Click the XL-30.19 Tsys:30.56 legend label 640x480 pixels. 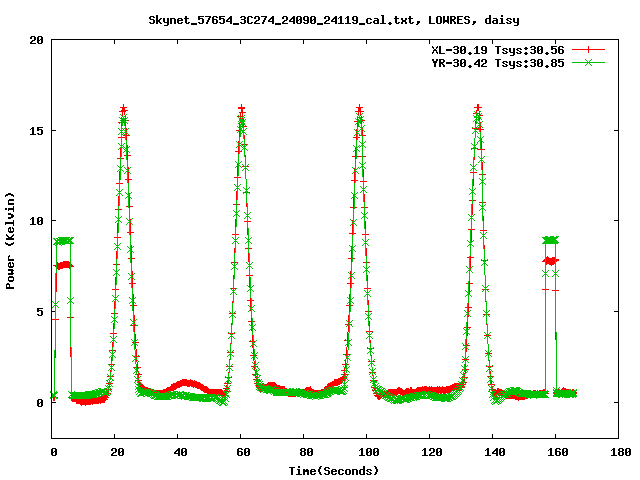498,50
